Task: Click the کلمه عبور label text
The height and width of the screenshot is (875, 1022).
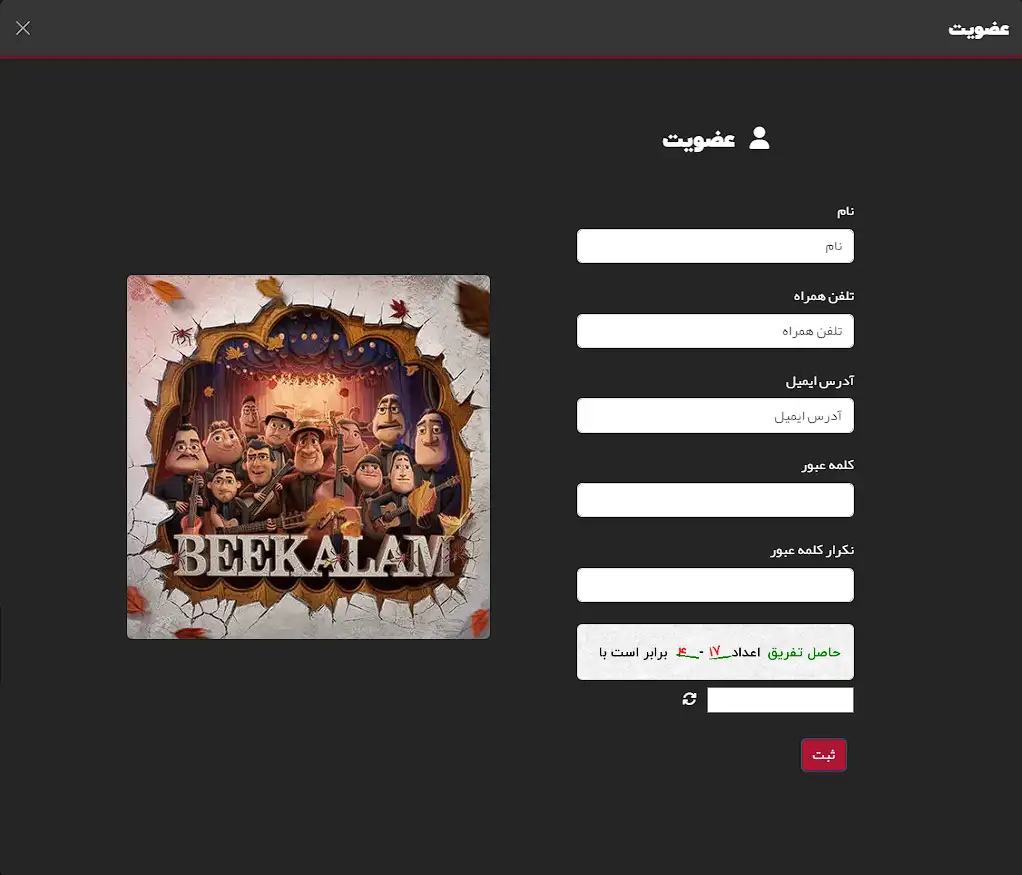Action: pyautogui.click(x=828, y=465)
